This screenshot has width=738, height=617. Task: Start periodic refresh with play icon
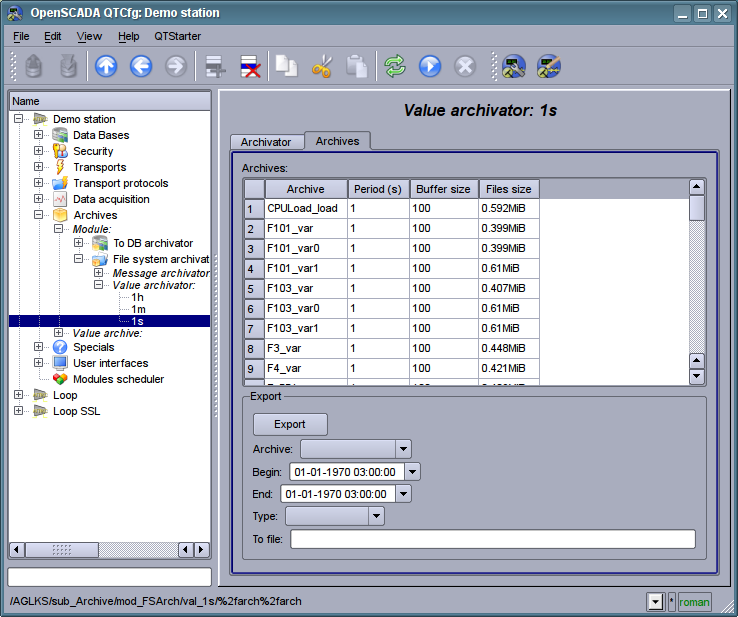430,66
